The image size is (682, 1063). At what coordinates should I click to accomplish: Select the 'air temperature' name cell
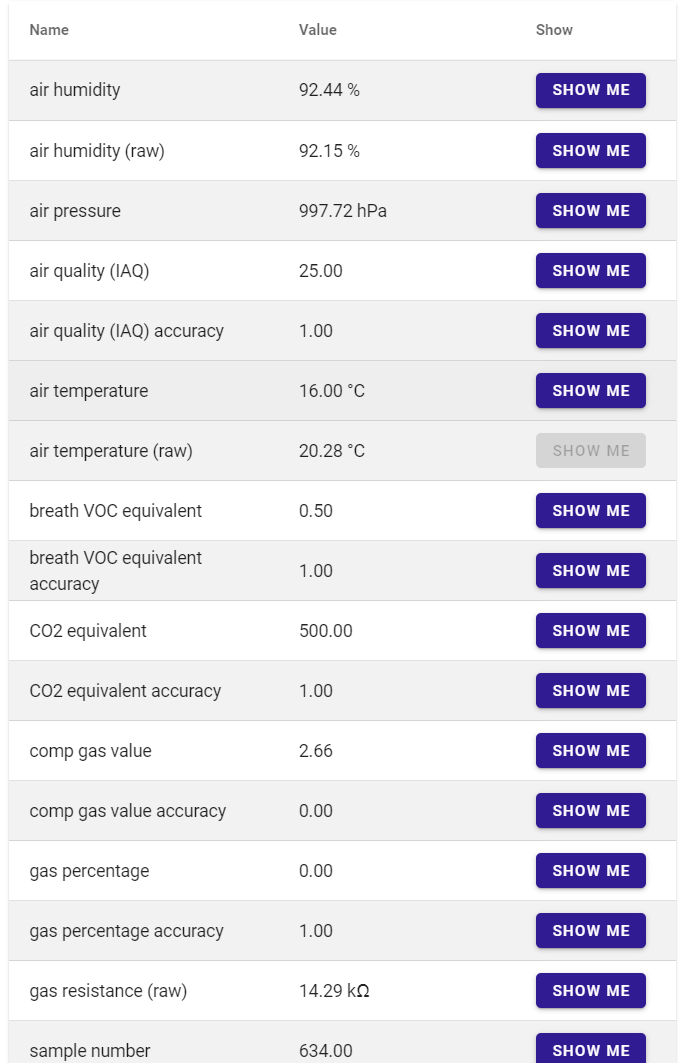[89, 391]
